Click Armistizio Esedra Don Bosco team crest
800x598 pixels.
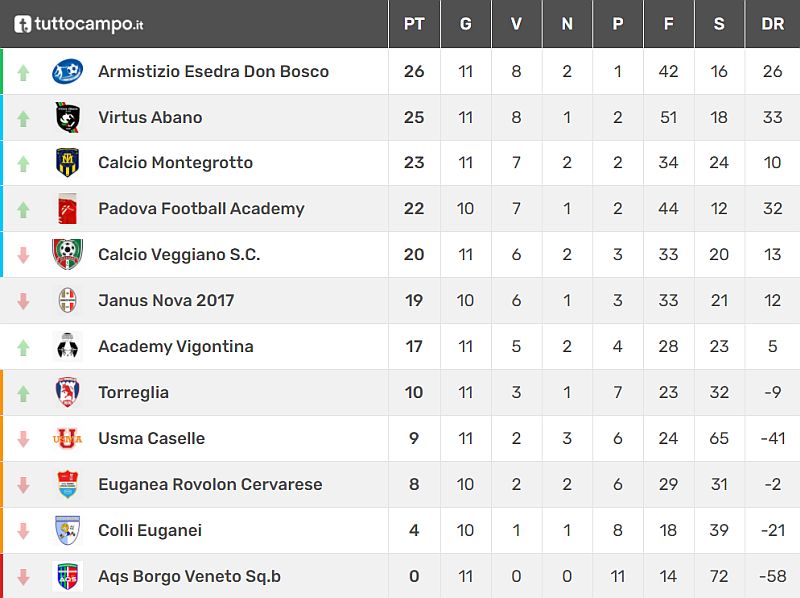67,71
